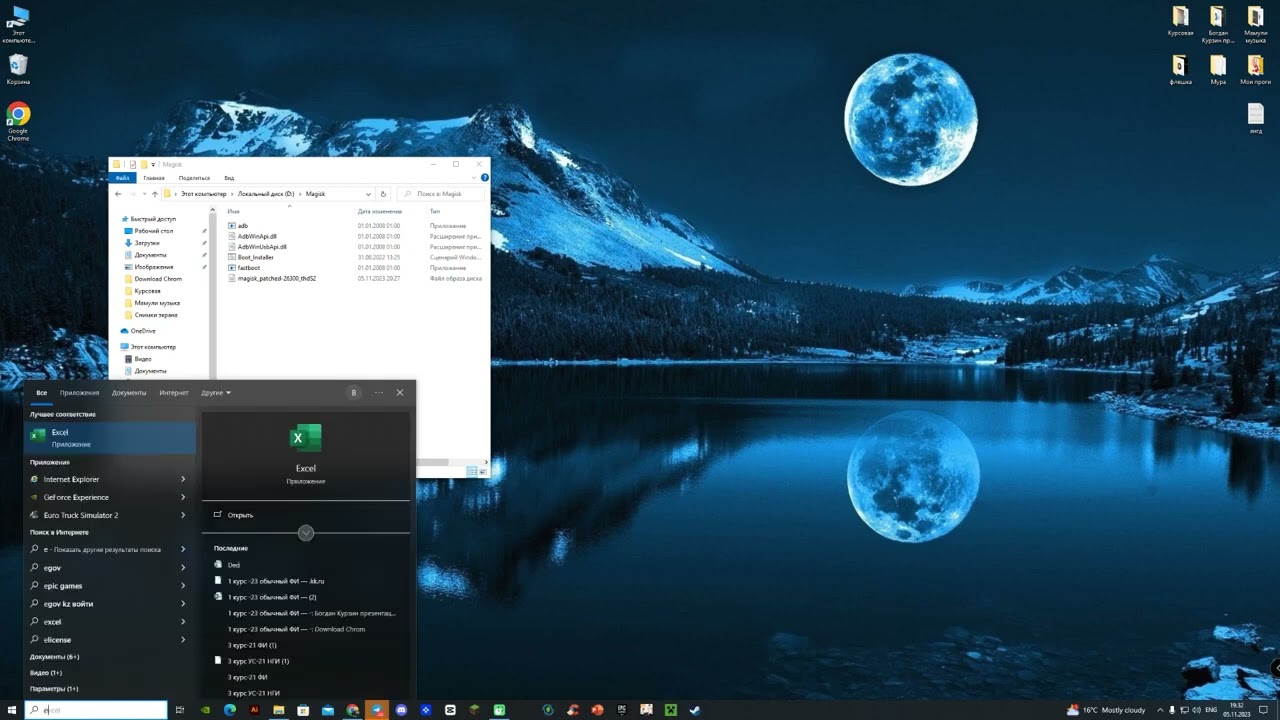Expand the Internet Explorer result arrow
Viewport: 1280px width, 720px height.
(x=183, y=479)
